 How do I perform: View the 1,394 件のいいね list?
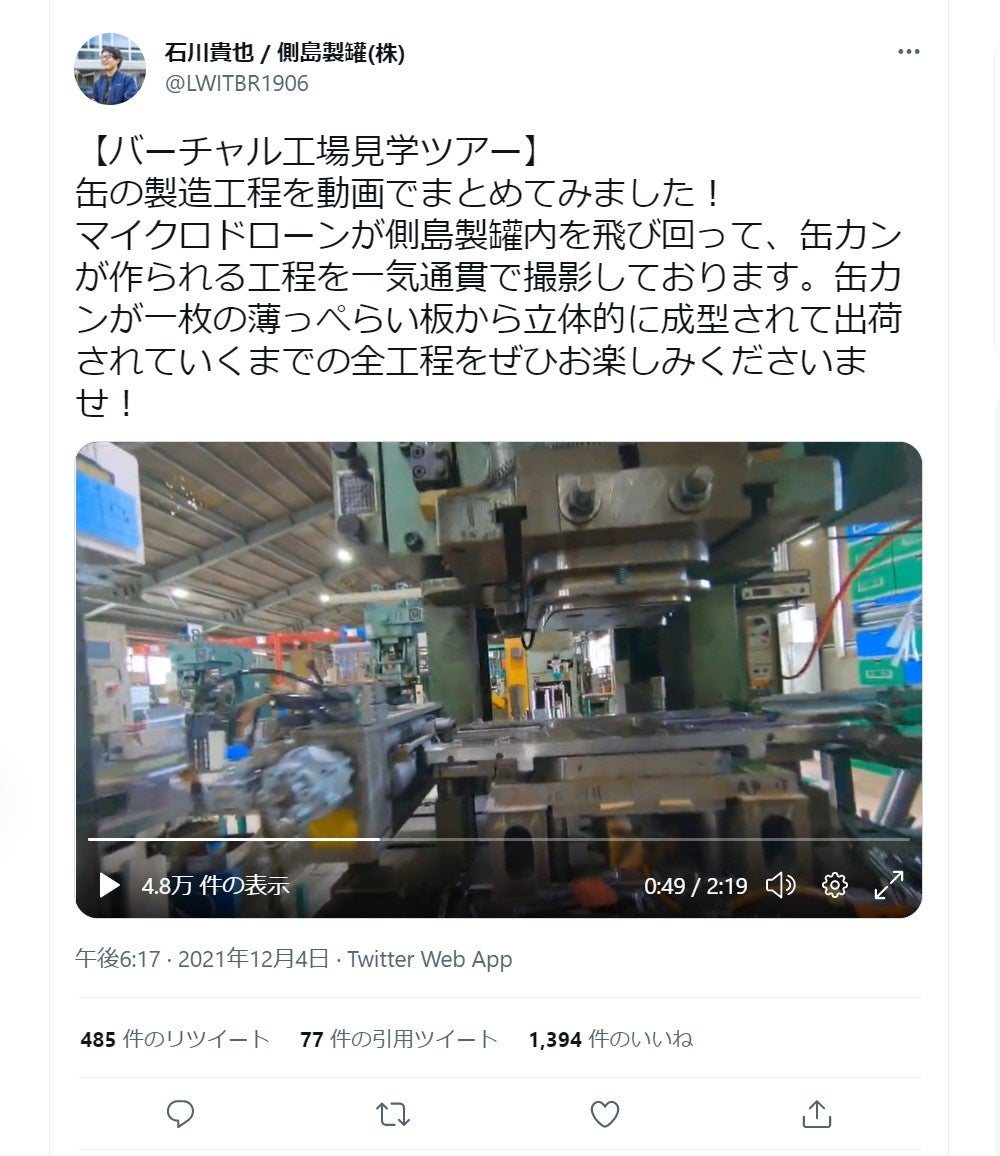(x=611, y=1039)
